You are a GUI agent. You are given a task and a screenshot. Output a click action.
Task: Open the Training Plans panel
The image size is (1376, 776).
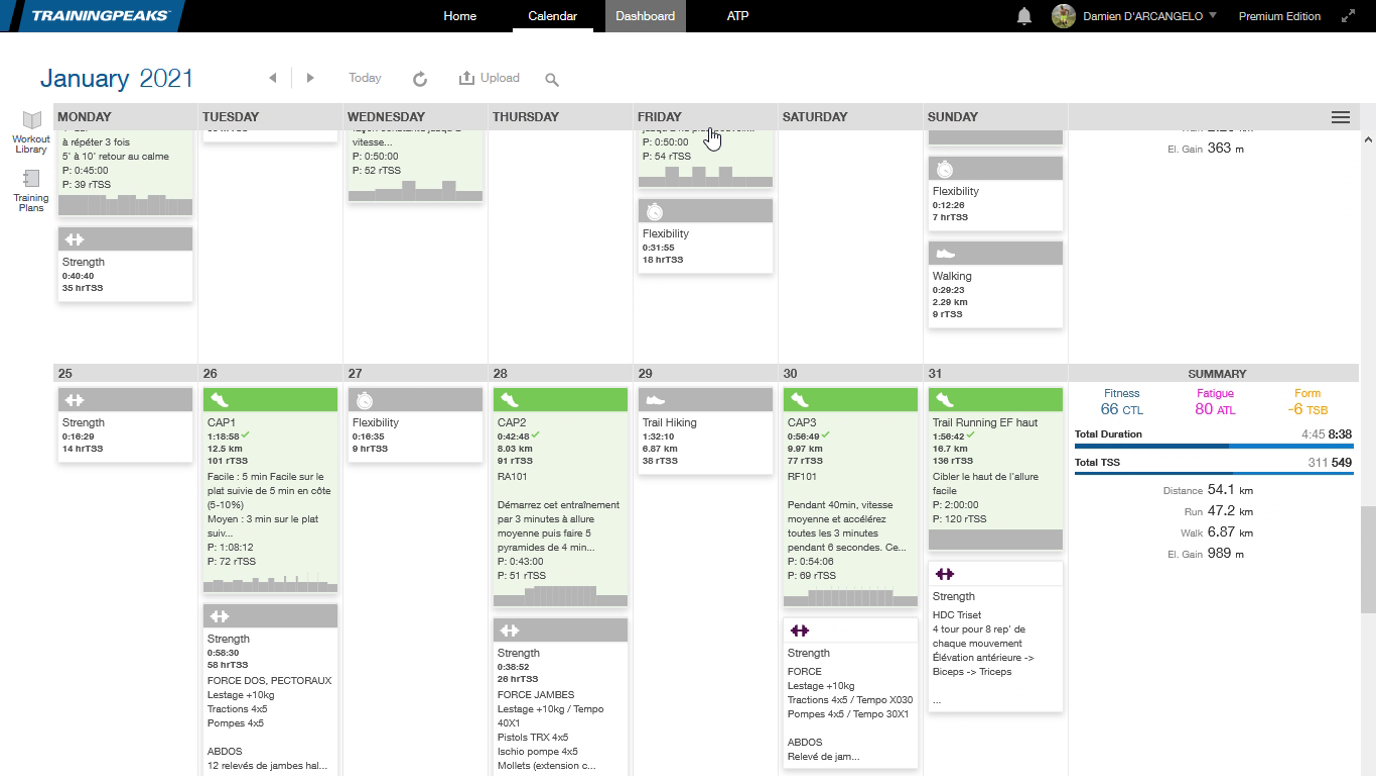(31, 189)
